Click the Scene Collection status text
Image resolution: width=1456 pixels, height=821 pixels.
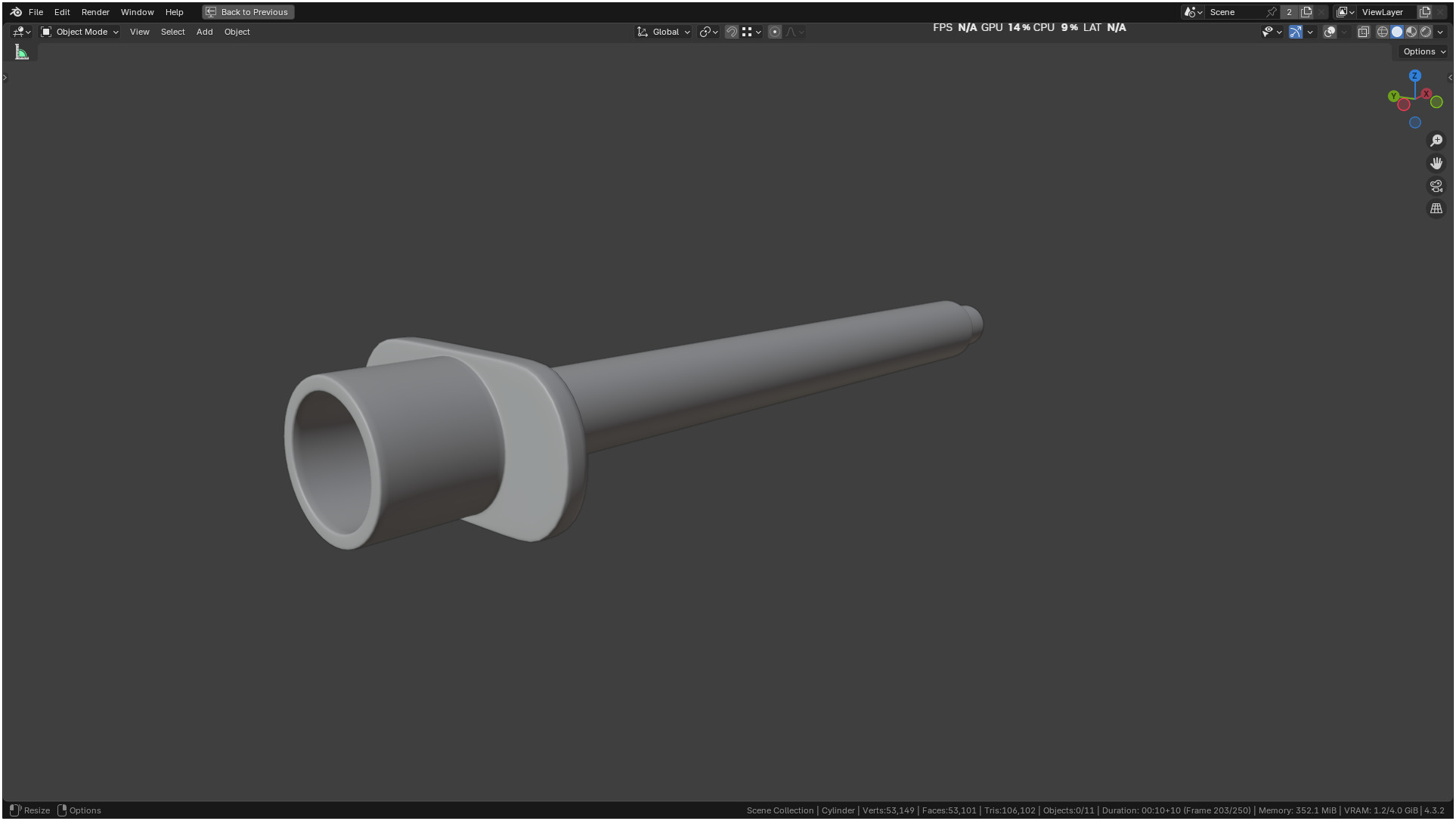pyautogui.click(x=779, y=810)
